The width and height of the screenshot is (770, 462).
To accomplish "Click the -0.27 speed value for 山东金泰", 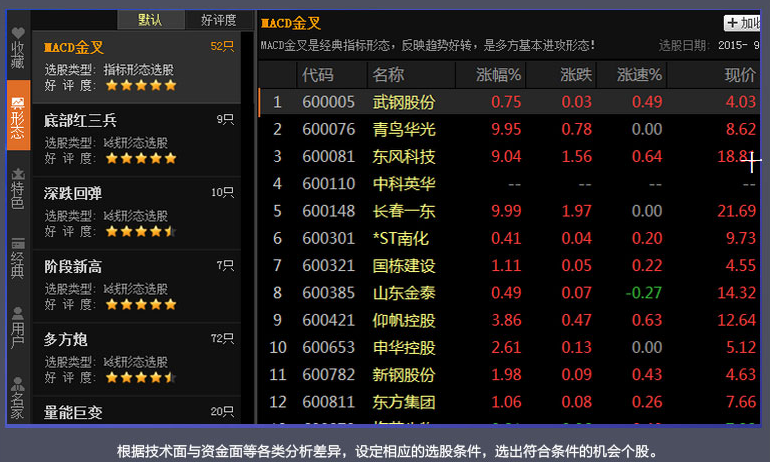I will pyautogui.click(x=643, y=293).
